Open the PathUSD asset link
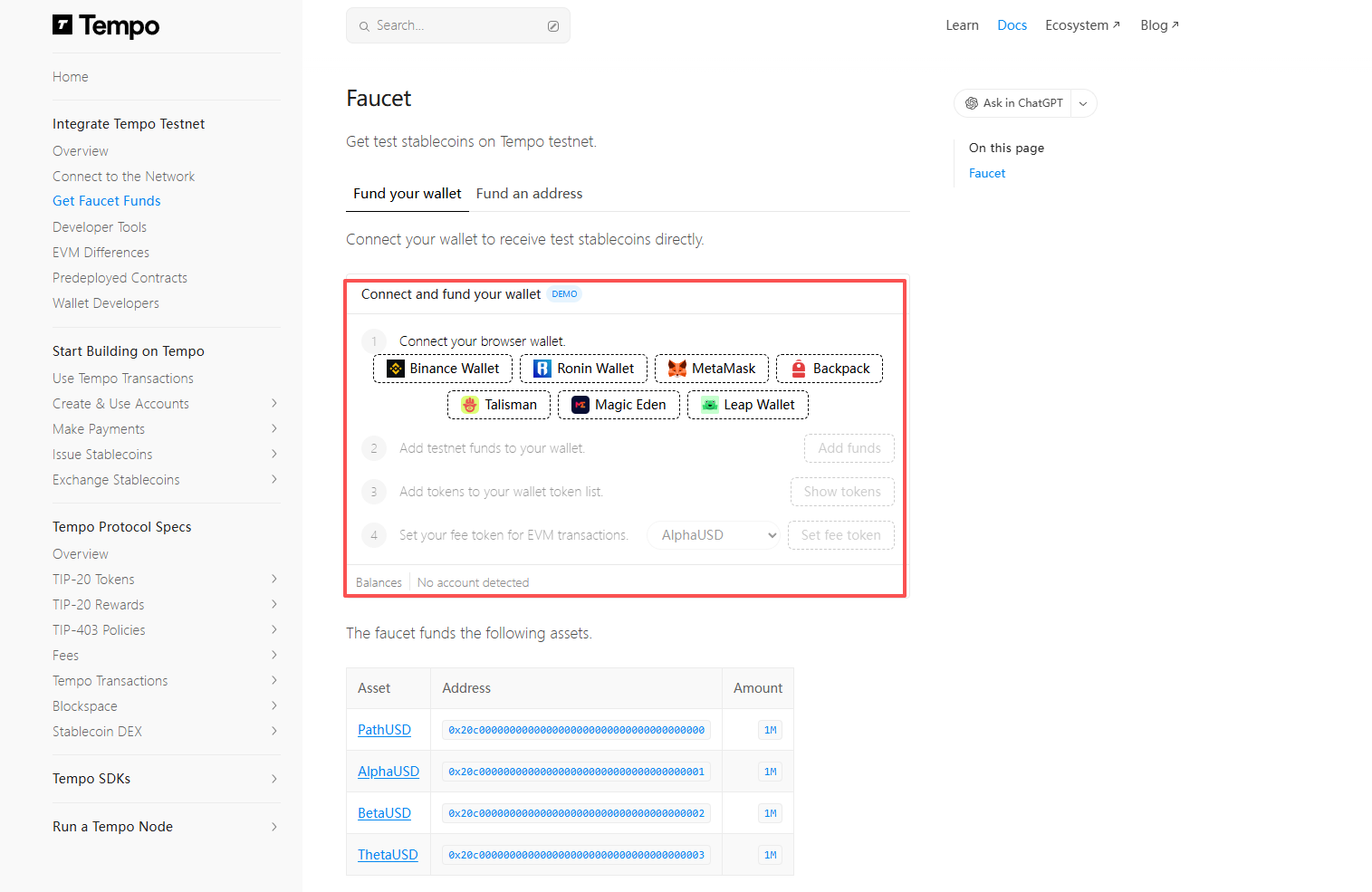Image resolution: width=1372 pixels, height=892 pixels. point(384,730)
